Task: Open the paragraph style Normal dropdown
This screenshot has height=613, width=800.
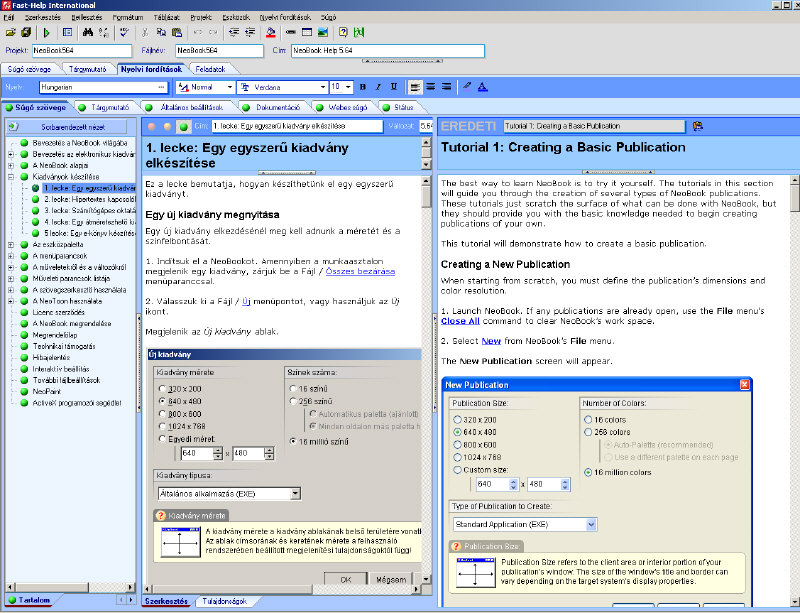Action: pyautogui.click(x=228, y=87)
